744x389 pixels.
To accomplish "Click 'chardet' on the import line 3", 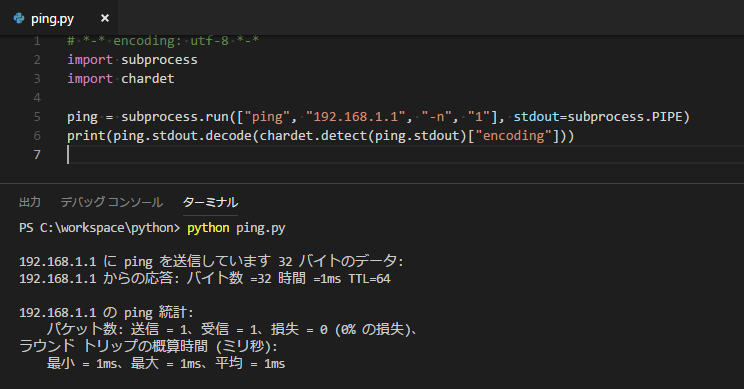I will click(x=148, y=79).
